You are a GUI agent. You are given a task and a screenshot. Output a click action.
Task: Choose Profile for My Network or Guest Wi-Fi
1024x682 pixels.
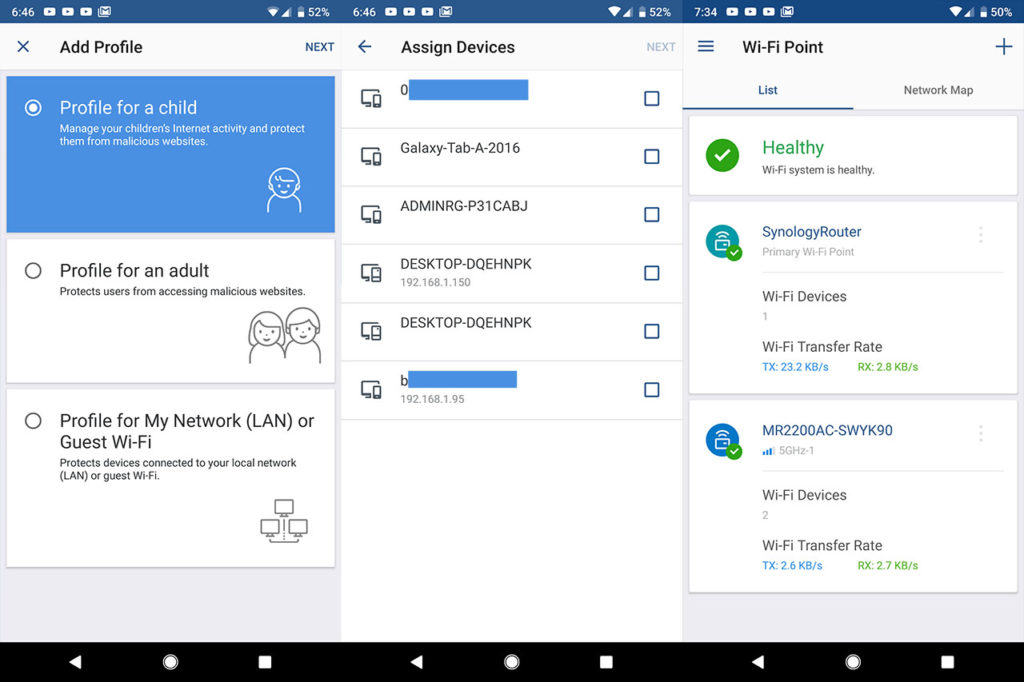[x=34, y=421]
